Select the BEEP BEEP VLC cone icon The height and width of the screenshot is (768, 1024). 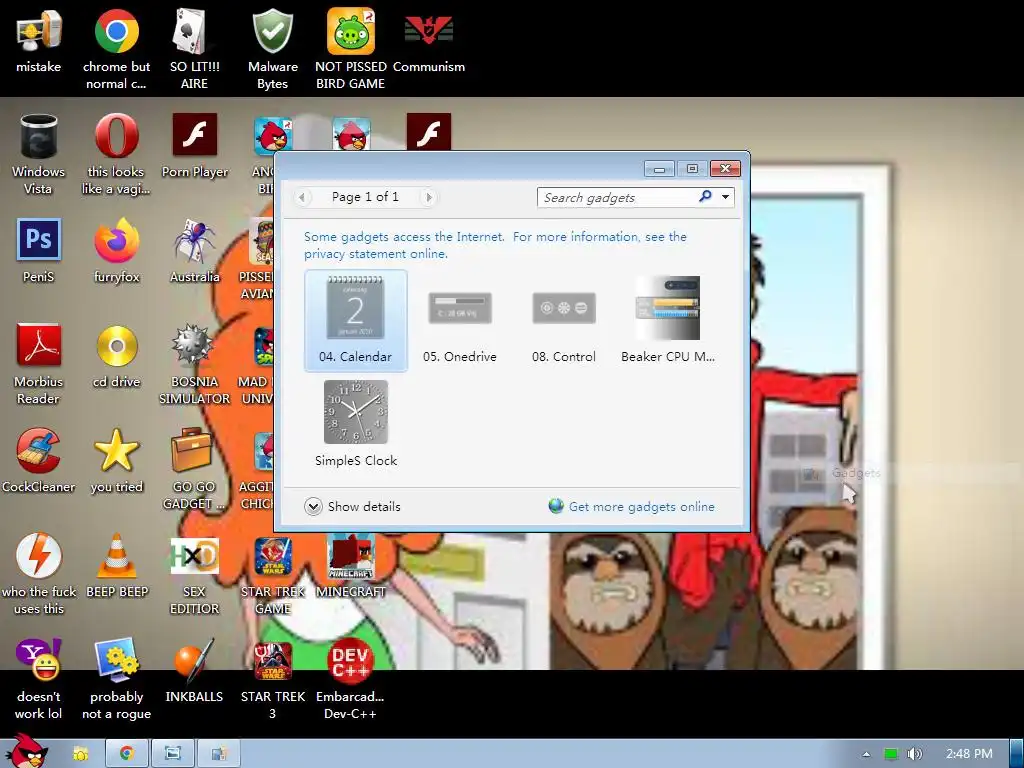116,566
